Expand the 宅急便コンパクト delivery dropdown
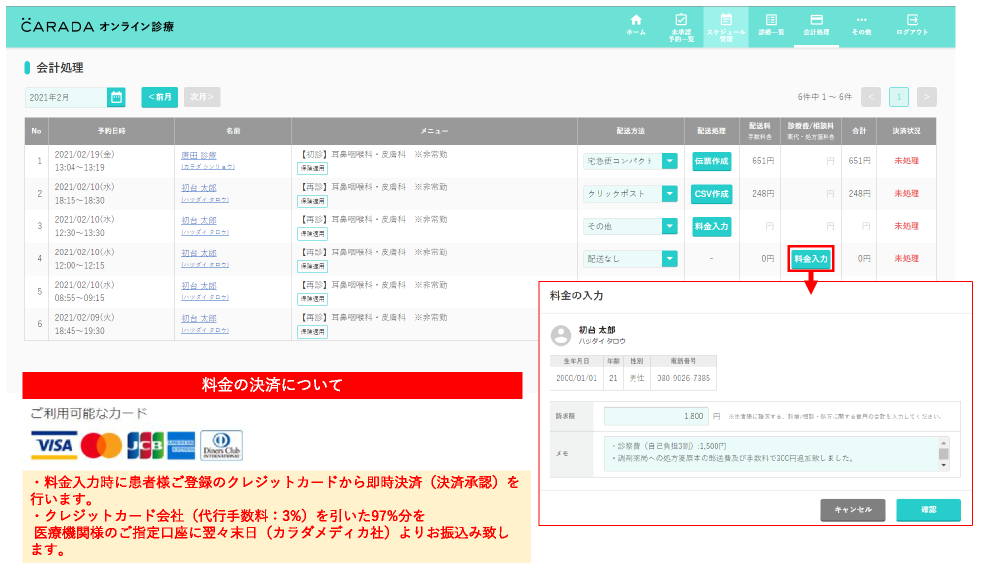Viewport: 982px width, 569px height. click(669, 161)
